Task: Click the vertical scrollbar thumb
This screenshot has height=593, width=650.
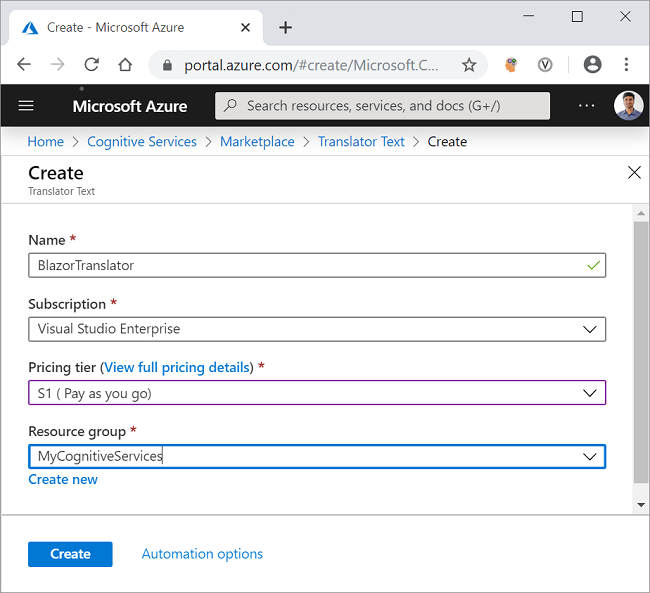Action: point(641,352)
